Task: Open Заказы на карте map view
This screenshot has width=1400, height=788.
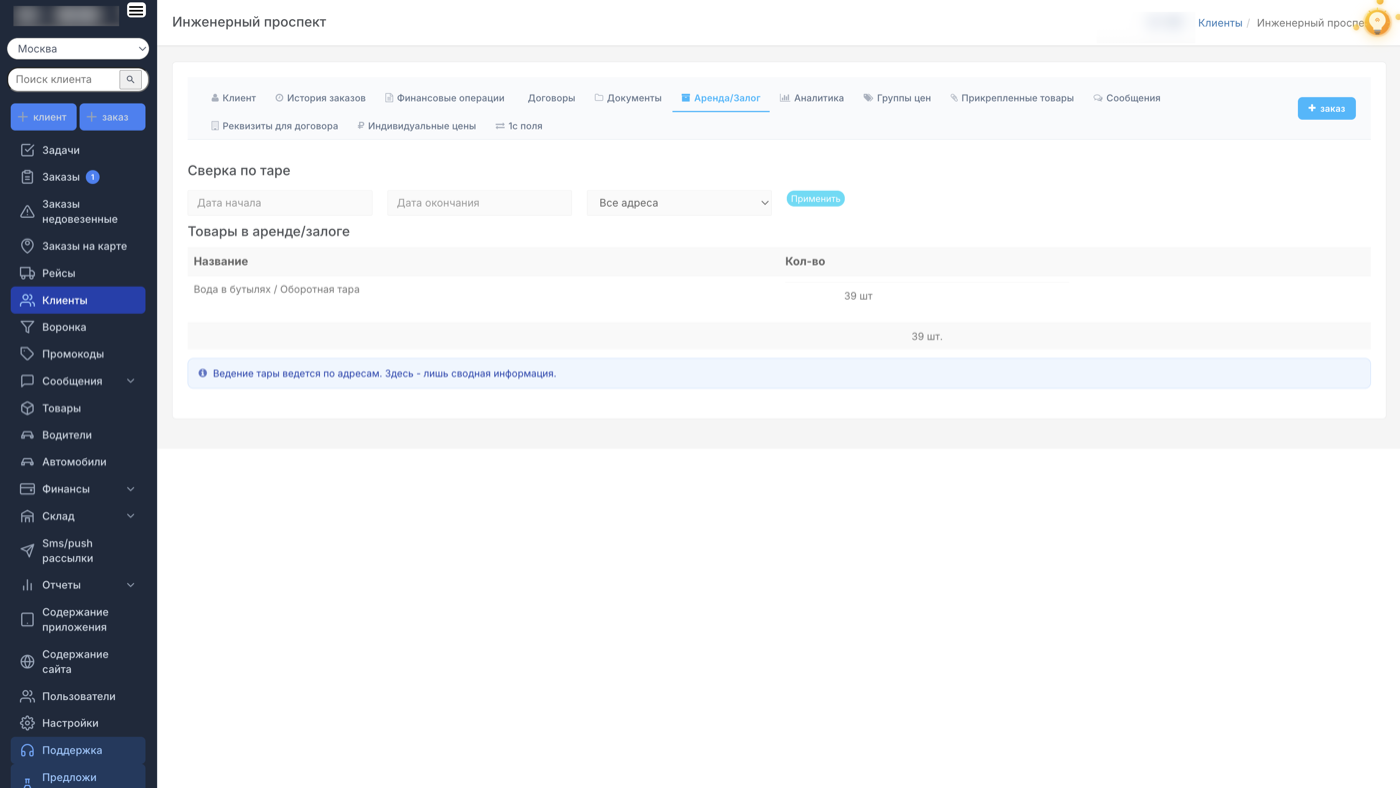Action: [84, 246]
